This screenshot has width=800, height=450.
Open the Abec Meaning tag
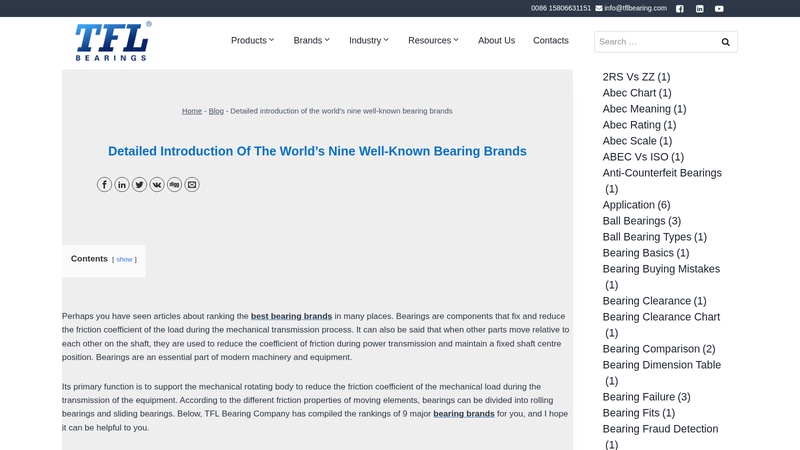[x=644, y=109]
